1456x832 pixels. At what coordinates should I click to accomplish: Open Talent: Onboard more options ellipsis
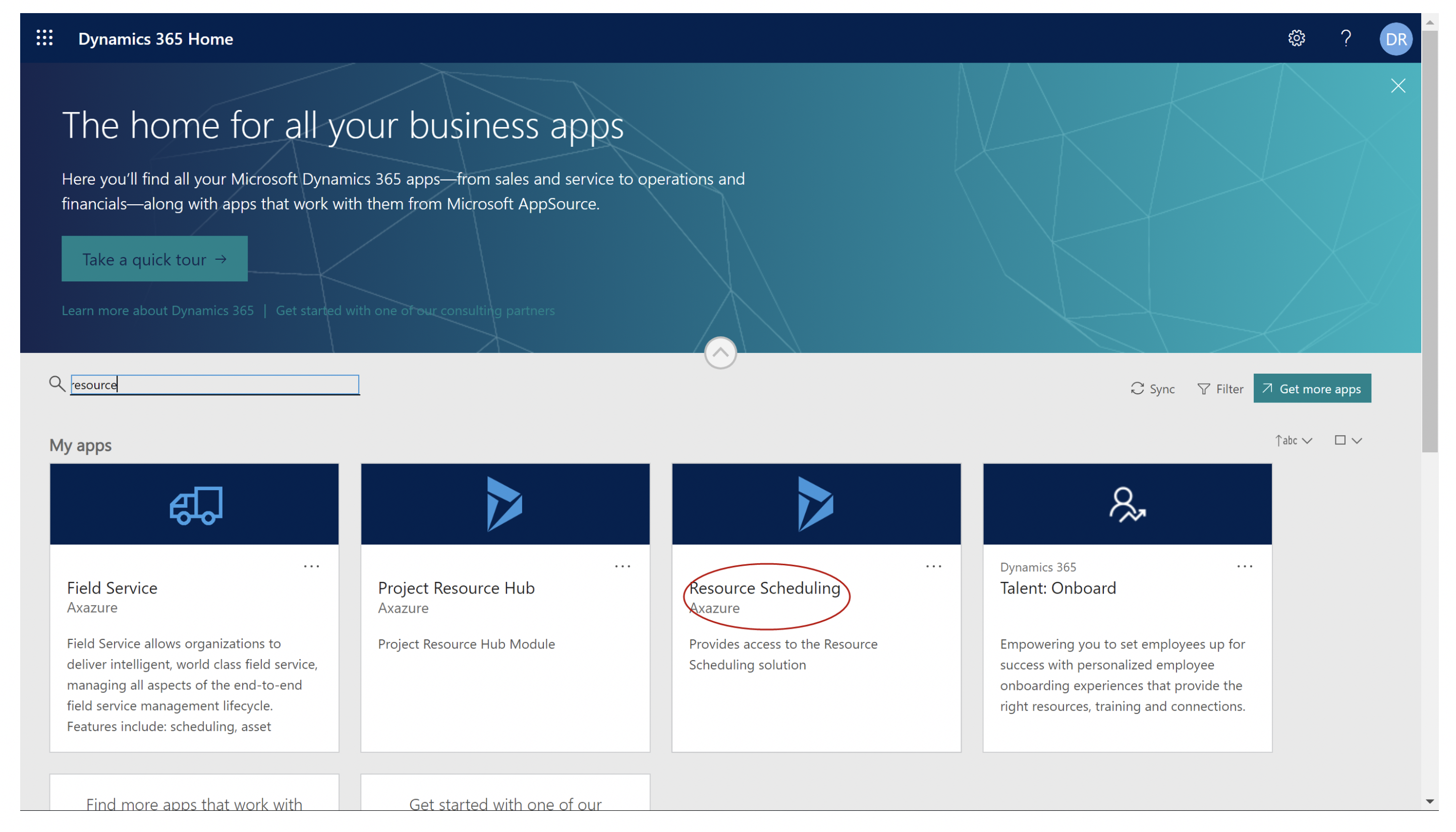point(1245,566)
